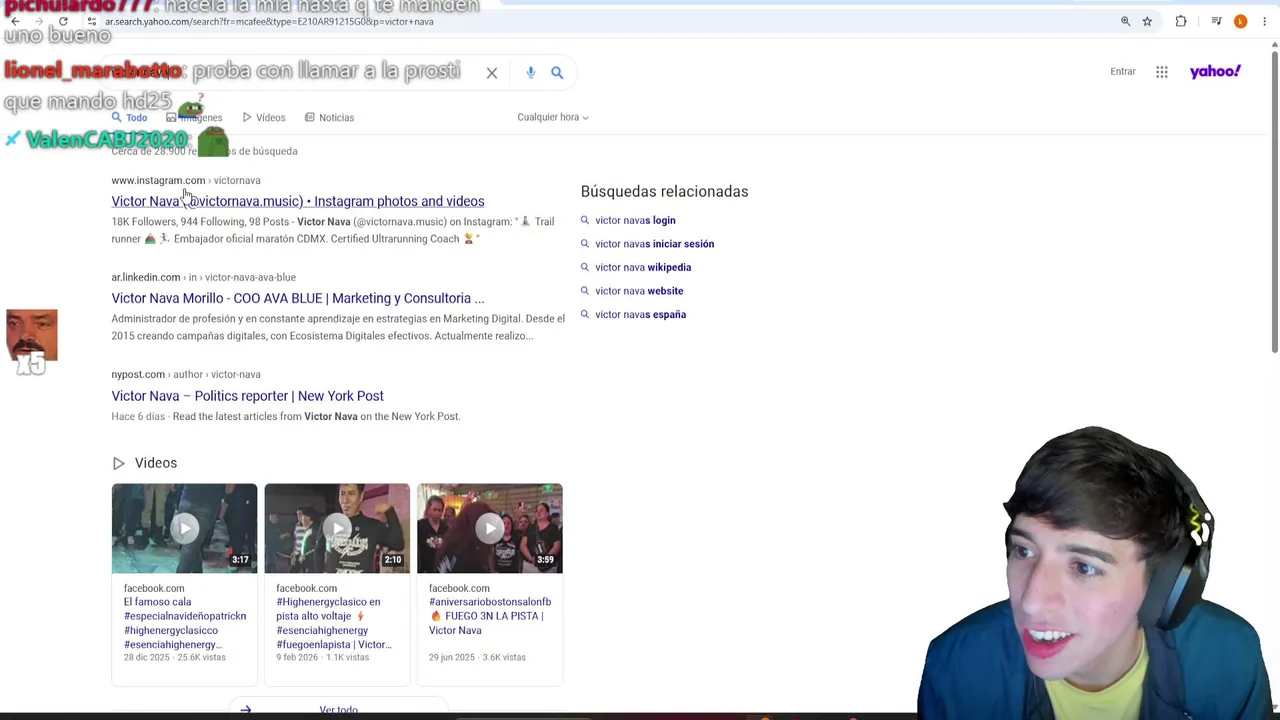The image size is (1280, 720).
Task: Open the media control icon in toolbar
Action: click(x=1216, y=21)
